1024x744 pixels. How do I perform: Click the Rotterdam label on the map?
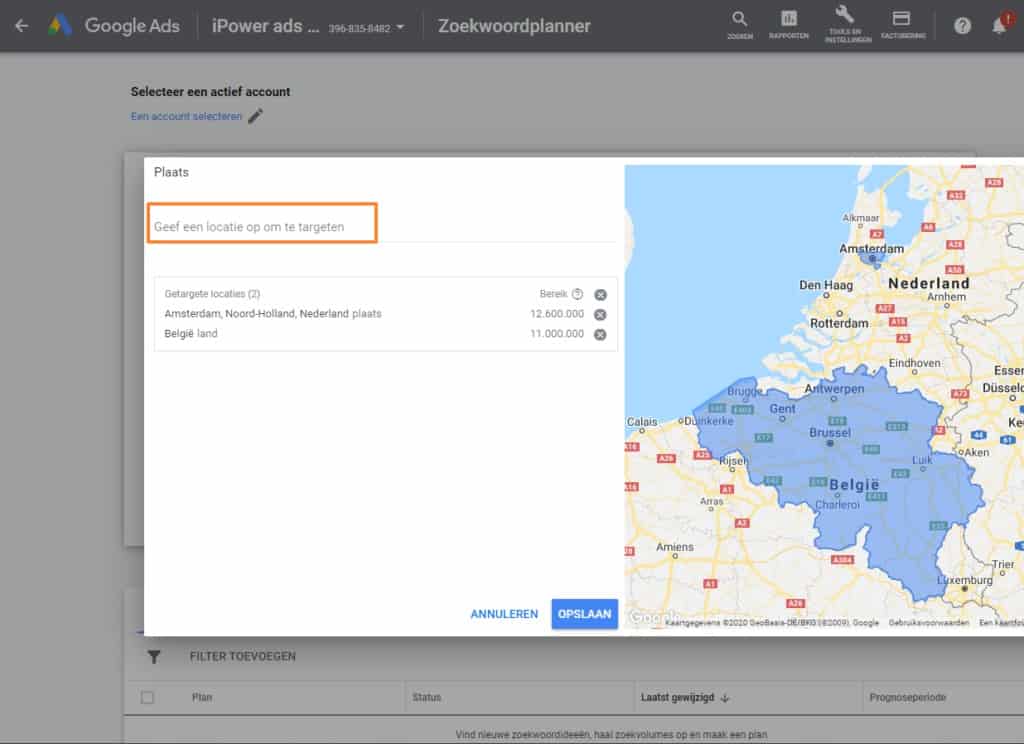click(839, 323)
